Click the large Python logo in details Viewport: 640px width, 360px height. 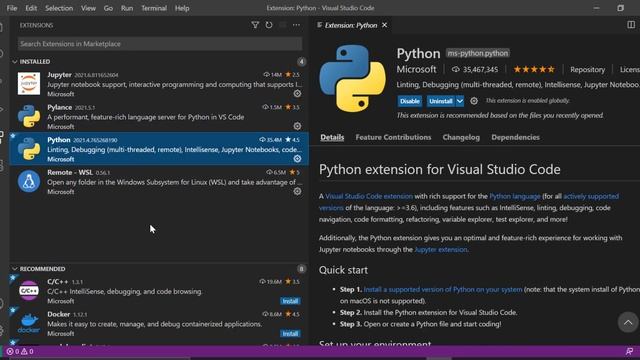point(353,78)
